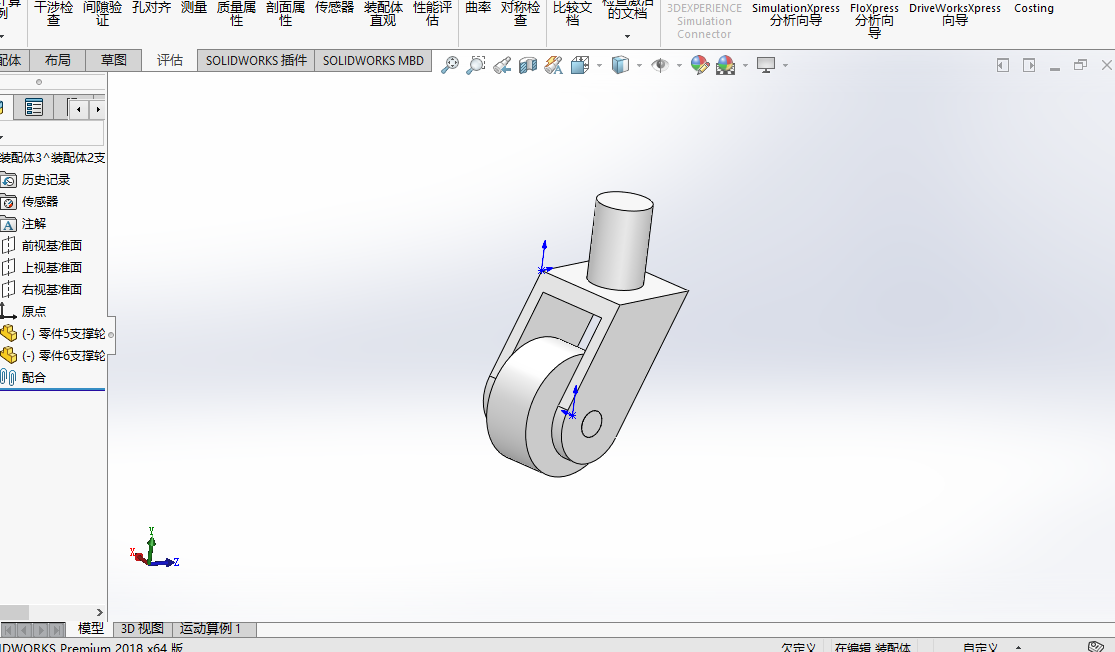Viewport: 1115px width, 652px height.
Task: Open FloXpress 分析向导
Action: 874,20
